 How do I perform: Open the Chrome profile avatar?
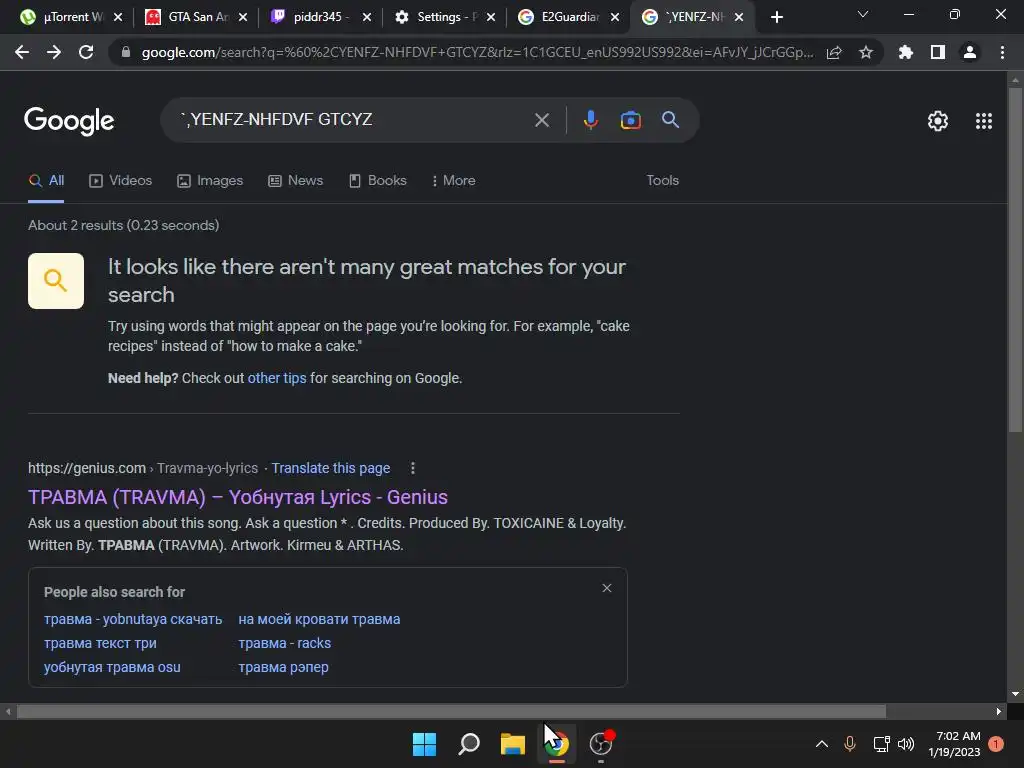970,52
